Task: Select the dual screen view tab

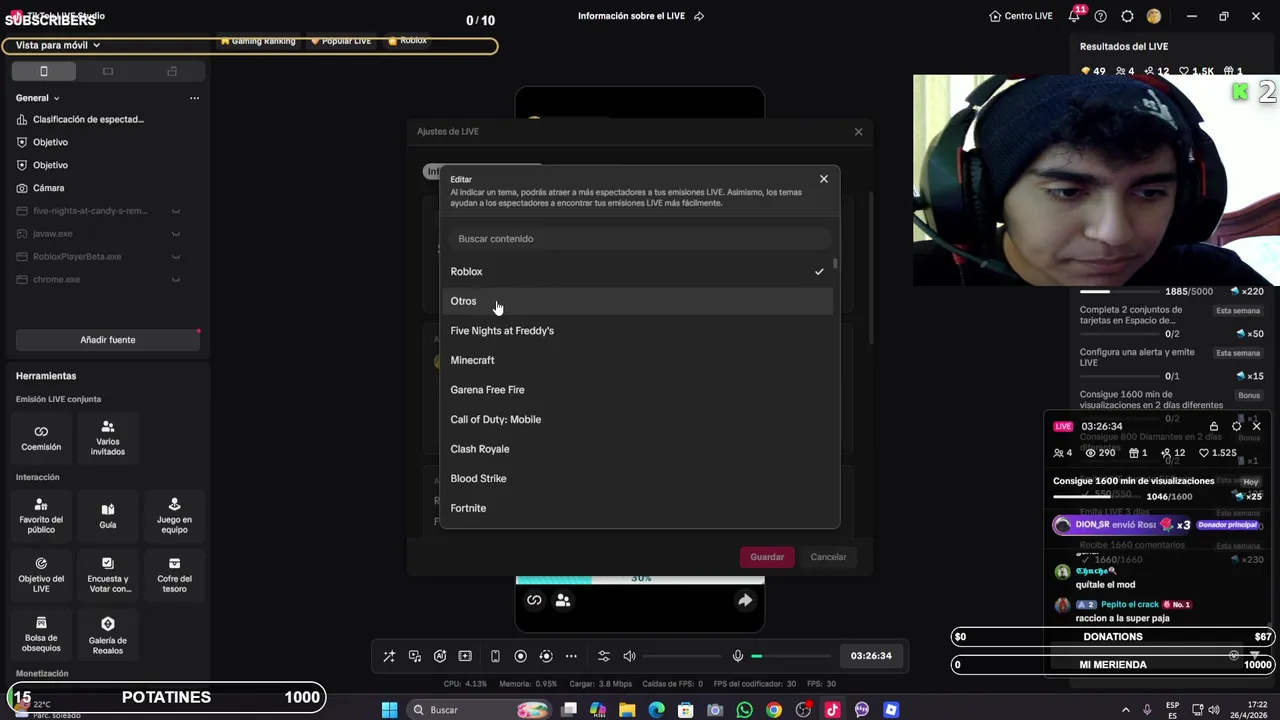Action: (x=172, y=71)
